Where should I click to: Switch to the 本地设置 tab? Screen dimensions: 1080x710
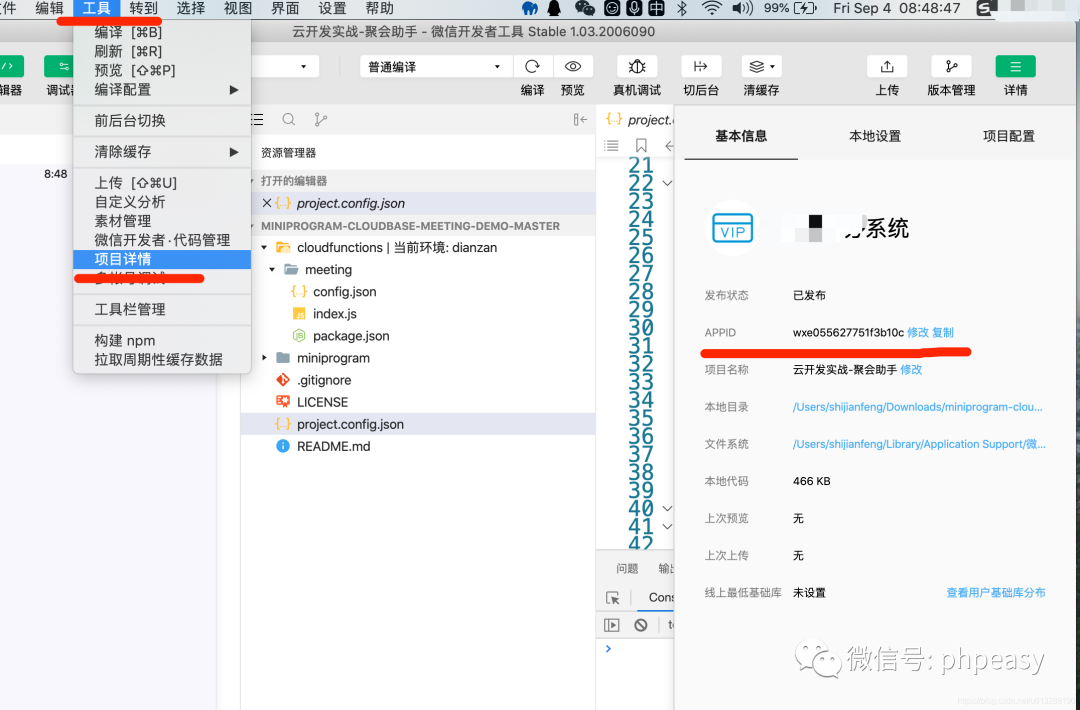click(875, 136)
